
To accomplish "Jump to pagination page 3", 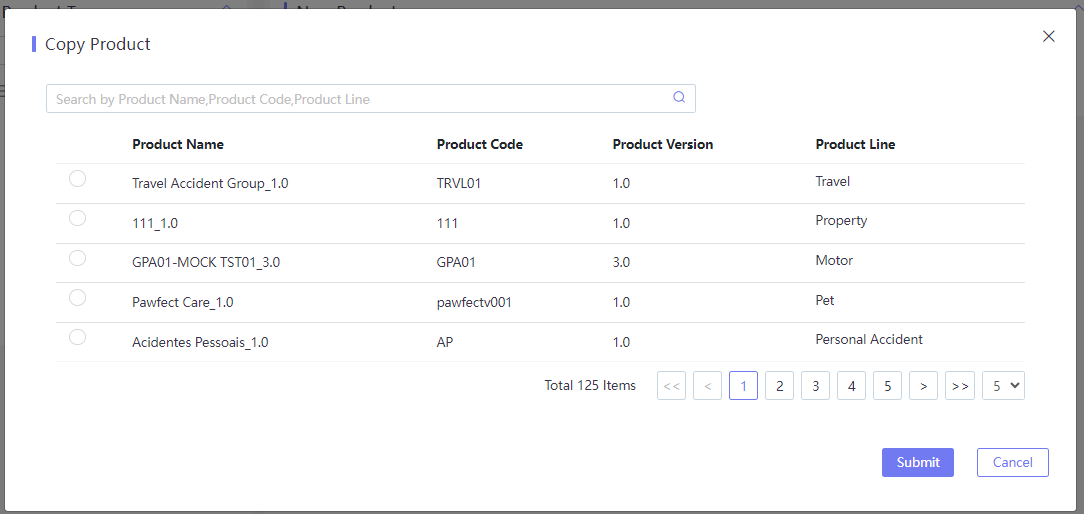I will click(x=815, y=386).
